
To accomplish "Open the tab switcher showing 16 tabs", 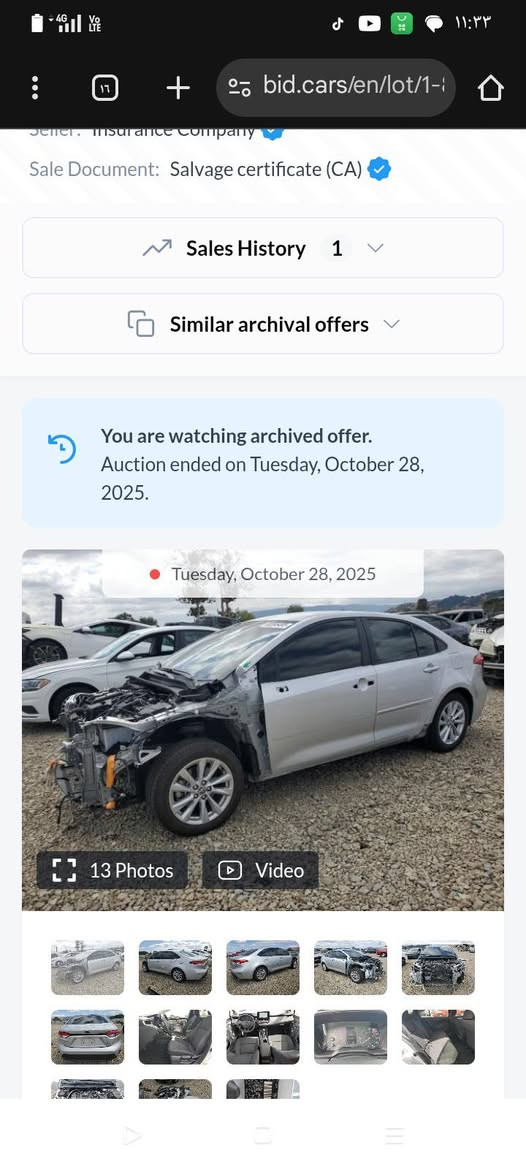I will click(x=104, y=89).
